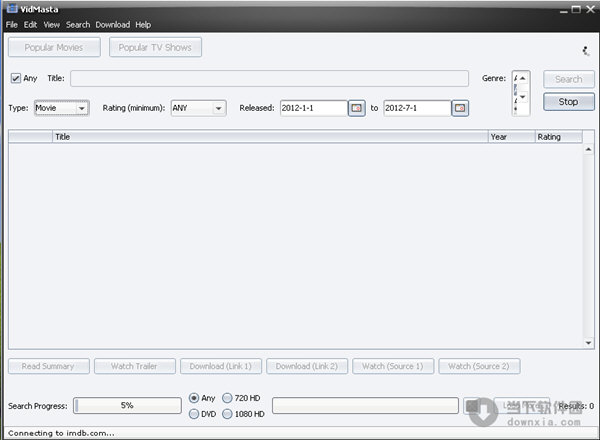This screenshot has width=600, height=440.
Task: Open the Type dropdown showing Movie
Action: pyautogui.click(x=62, y=108)
